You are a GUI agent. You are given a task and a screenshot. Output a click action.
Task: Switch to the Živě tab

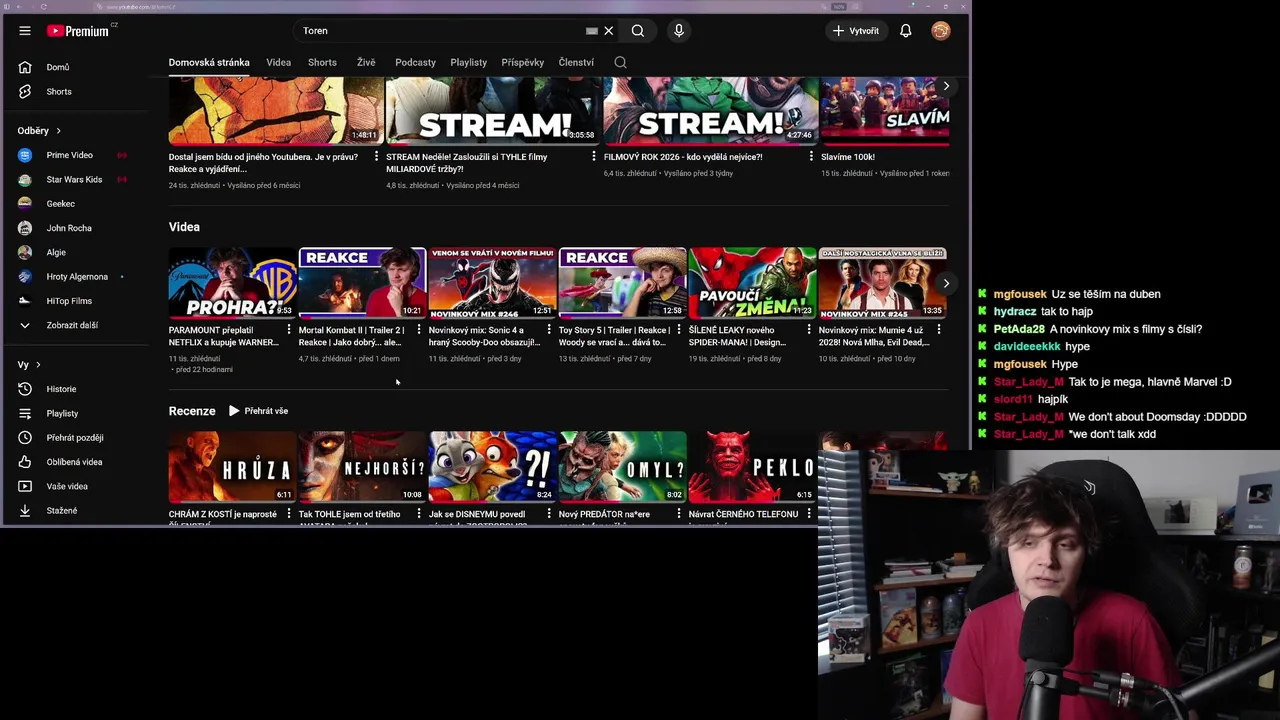point(366,62)
